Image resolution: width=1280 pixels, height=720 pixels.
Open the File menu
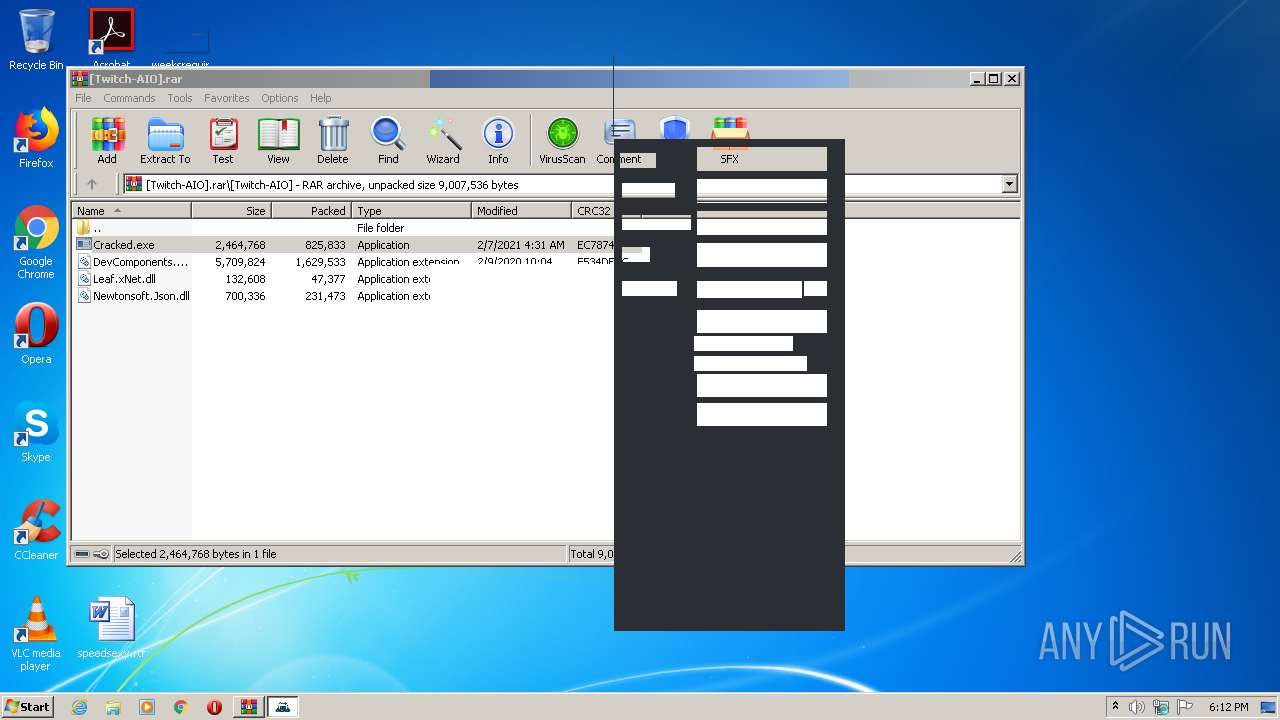pyautogui.click(x=83, y=98)
